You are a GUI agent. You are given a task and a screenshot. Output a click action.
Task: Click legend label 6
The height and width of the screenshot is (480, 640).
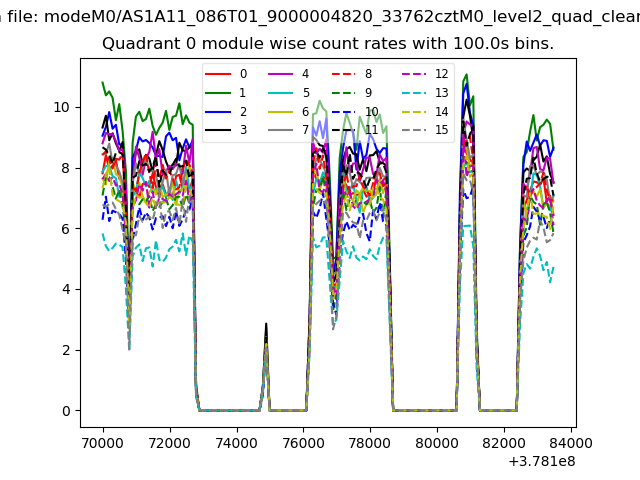pyautogui.click(x=305, y=111)
